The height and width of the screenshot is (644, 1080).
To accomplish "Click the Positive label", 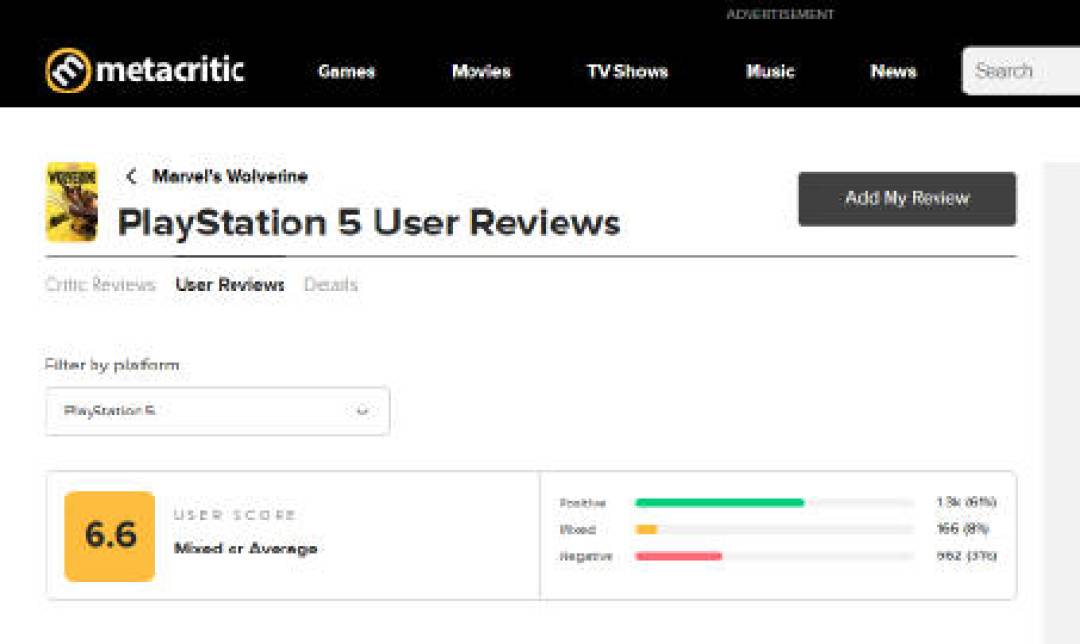I will pos(583,503).
